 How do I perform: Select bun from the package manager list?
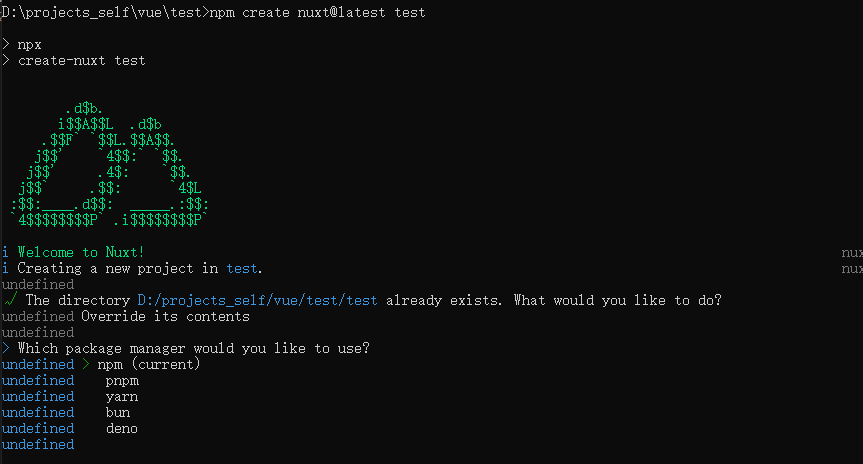pyautogui.click(x=118, y=412)
